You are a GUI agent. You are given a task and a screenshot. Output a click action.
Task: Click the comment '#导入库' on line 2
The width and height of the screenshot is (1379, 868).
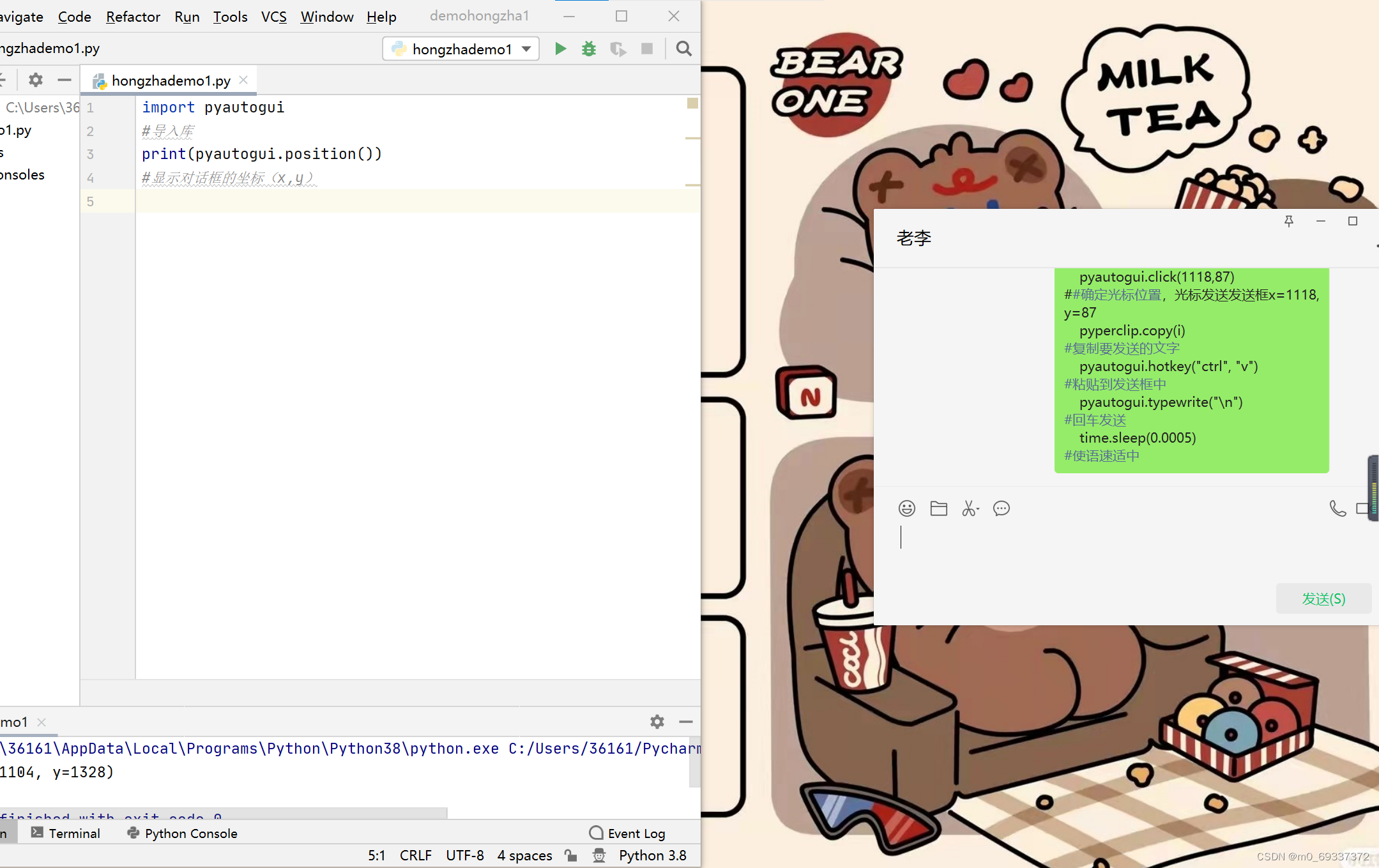pos(167,131)
